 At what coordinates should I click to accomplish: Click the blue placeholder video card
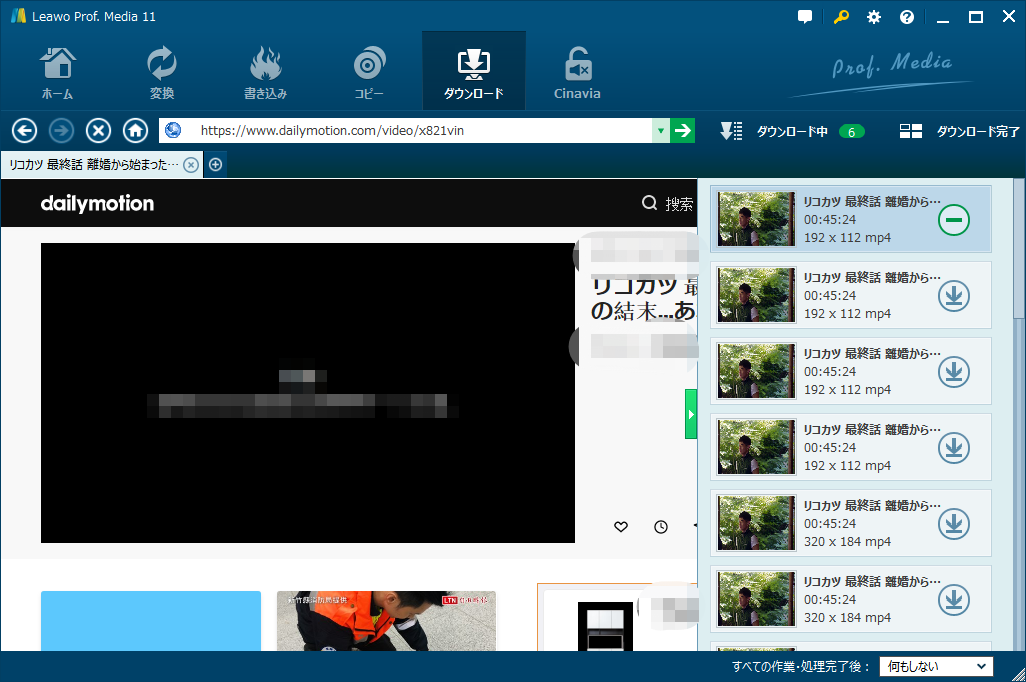150,620
